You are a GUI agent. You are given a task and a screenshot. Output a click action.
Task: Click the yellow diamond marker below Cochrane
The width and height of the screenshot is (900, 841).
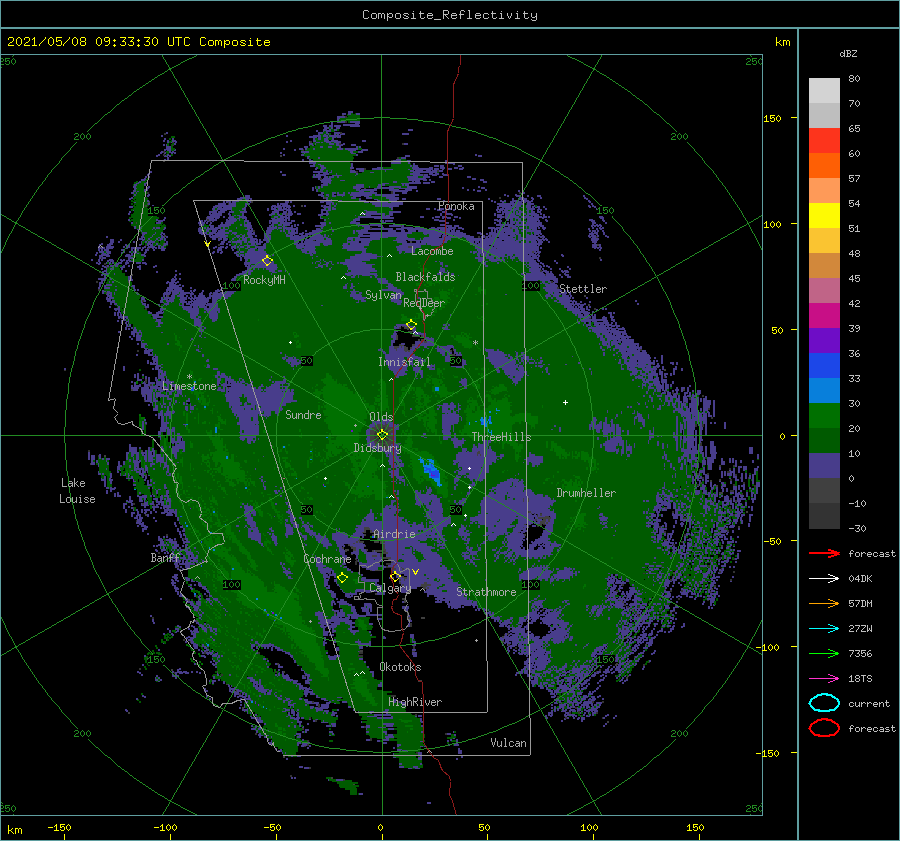tap(342, 578)
